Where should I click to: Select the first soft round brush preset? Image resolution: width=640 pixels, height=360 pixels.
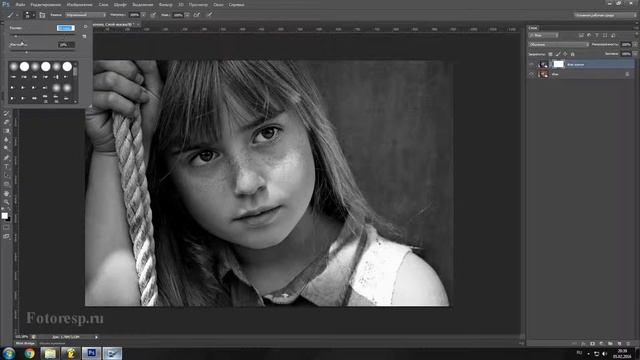pos(13,66)
